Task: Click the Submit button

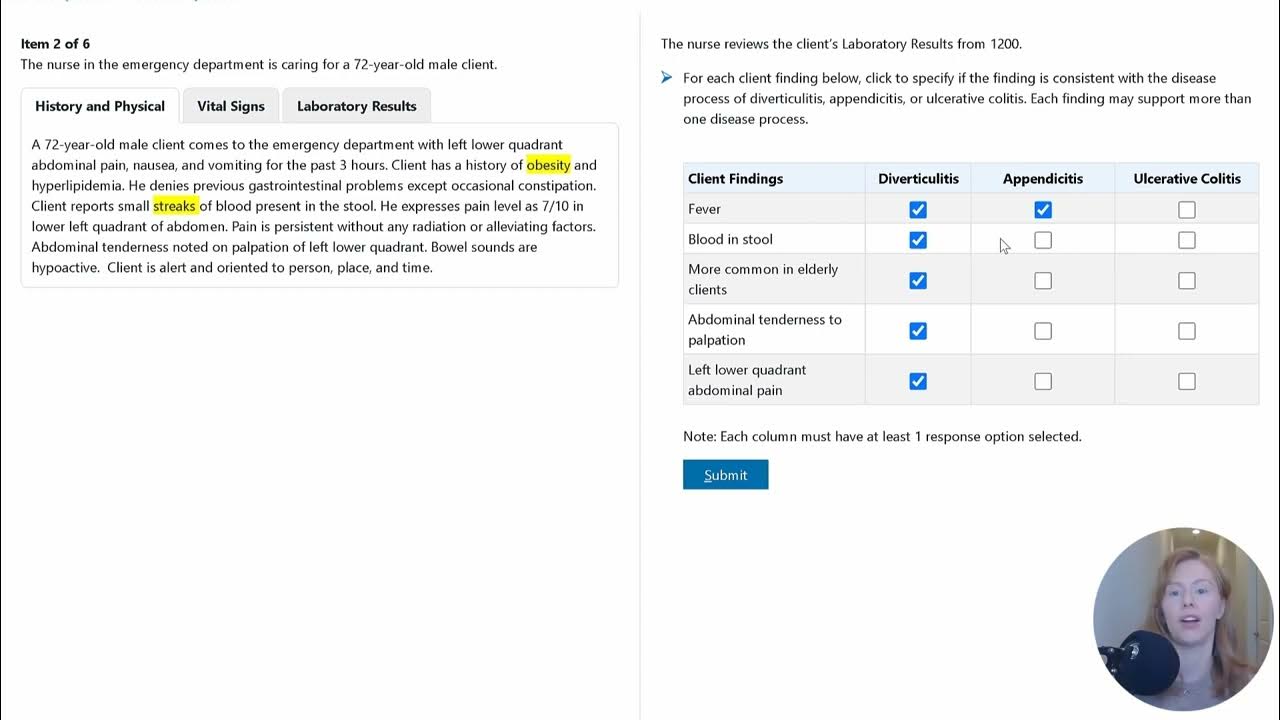Action: coord(725,475)
